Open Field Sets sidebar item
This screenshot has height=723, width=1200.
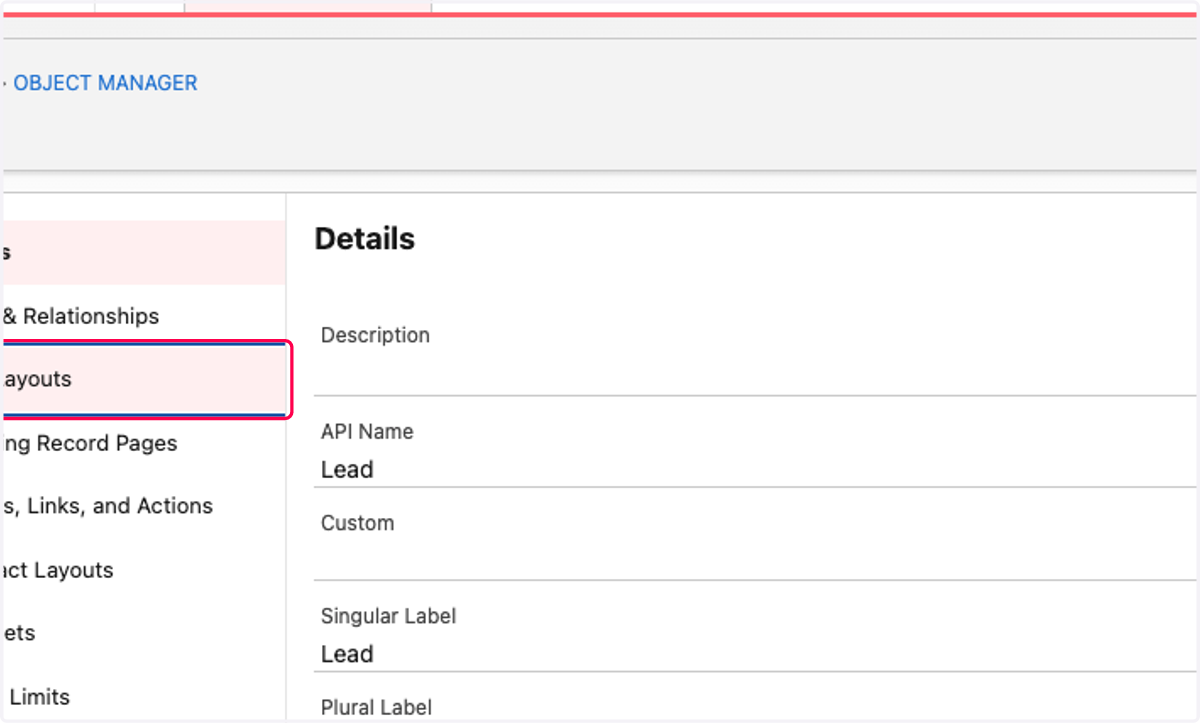pos(143,633)
